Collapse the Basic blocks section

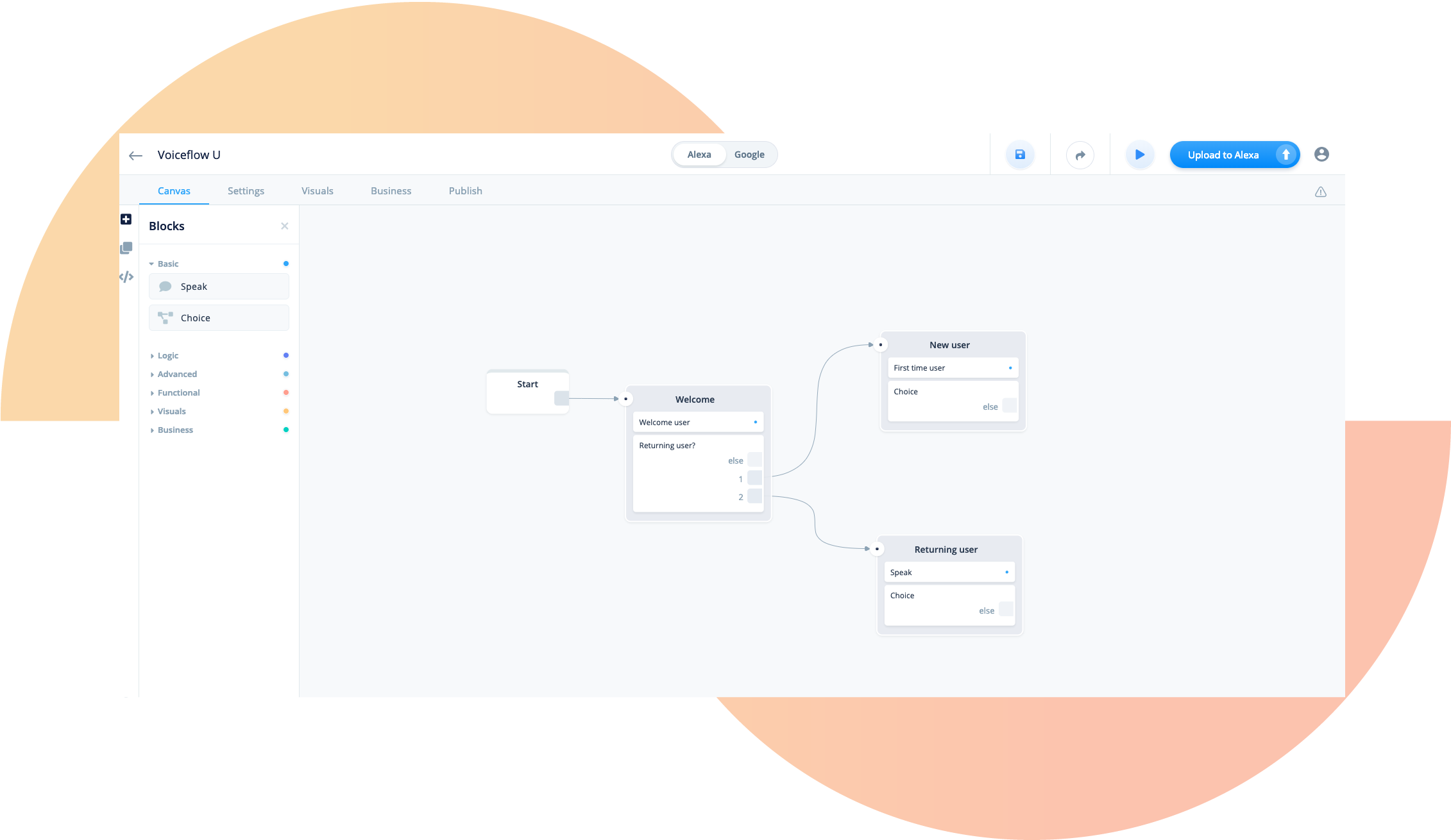pos(152,264)
